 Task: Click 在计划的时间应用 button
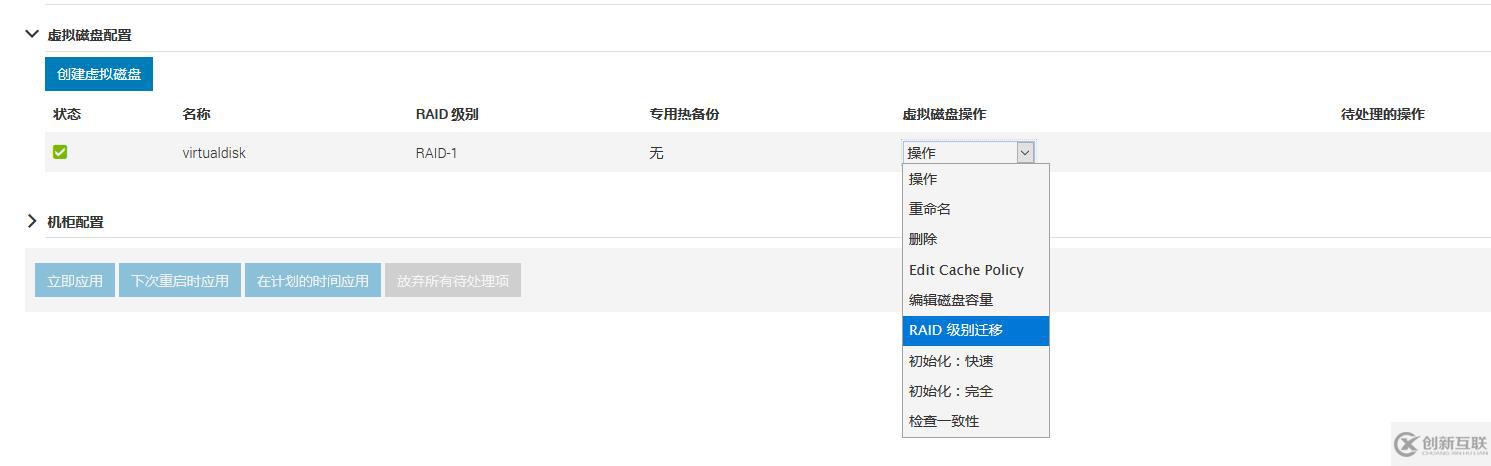pyautogui.click(x=312, y=281)
